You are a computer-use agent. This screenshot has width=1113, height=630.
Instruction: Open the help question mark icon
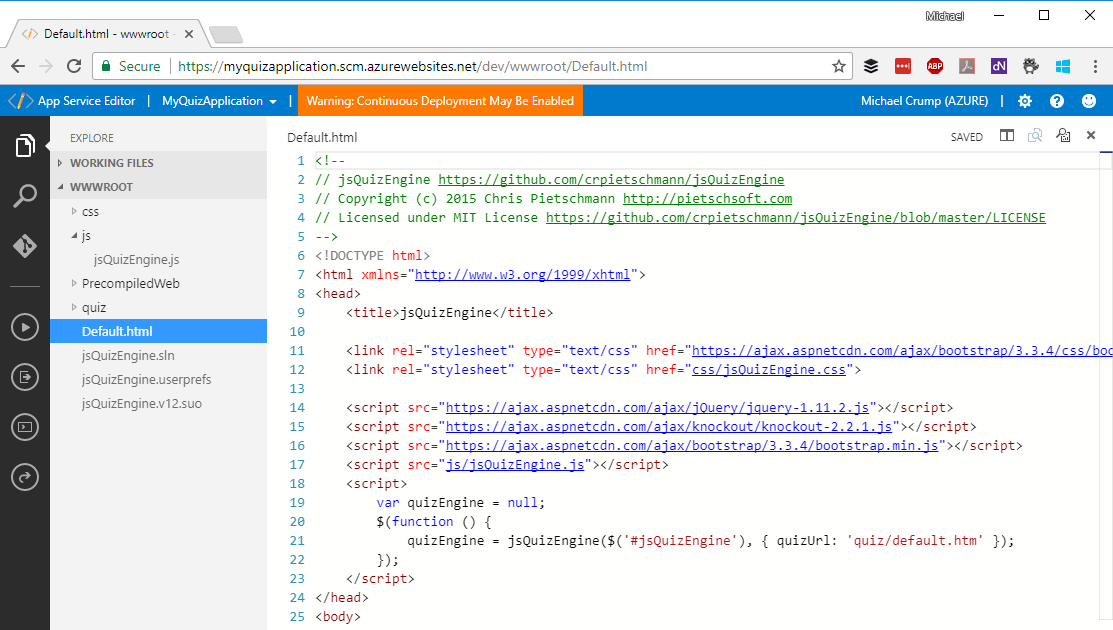click(1057, 101)
